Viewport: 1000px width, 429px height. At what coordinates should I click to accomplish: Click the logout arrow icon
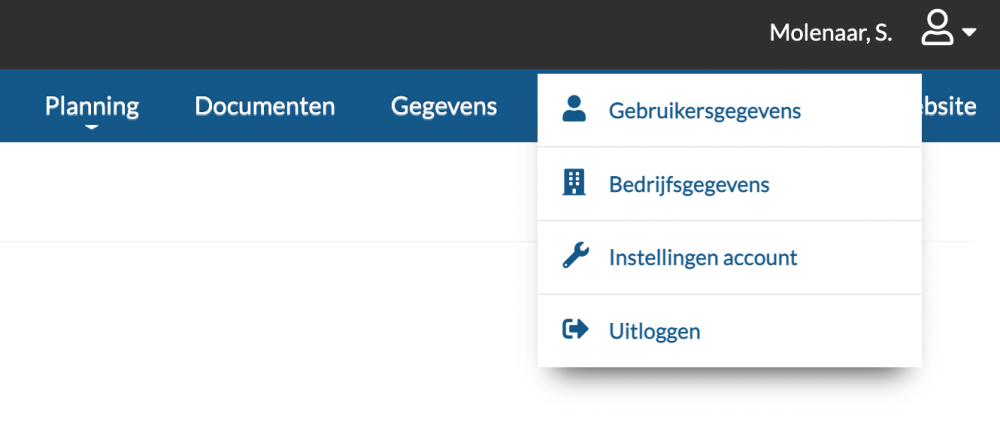pyautogui.click(x=575, y=329)
